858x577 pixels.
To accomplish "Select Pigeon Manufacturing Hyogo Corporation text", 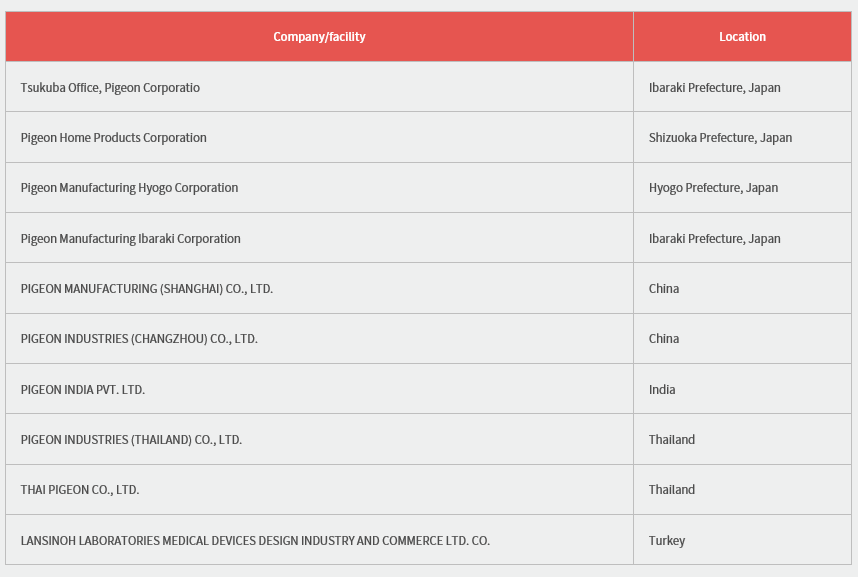I will pos(129,188).
